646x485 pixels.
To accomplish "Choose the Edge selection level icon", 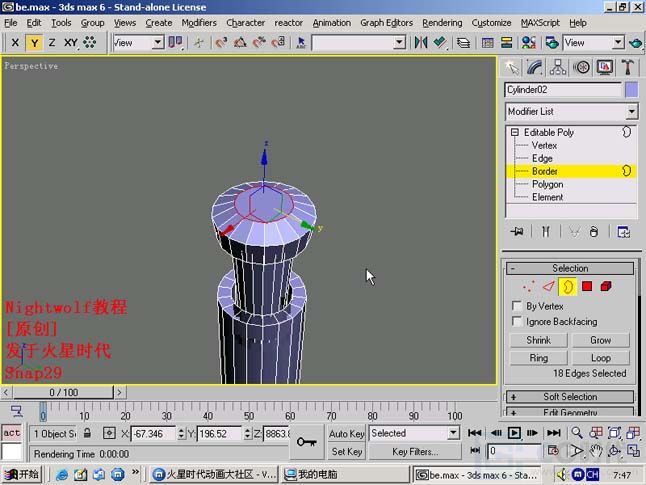I will 548,286.
